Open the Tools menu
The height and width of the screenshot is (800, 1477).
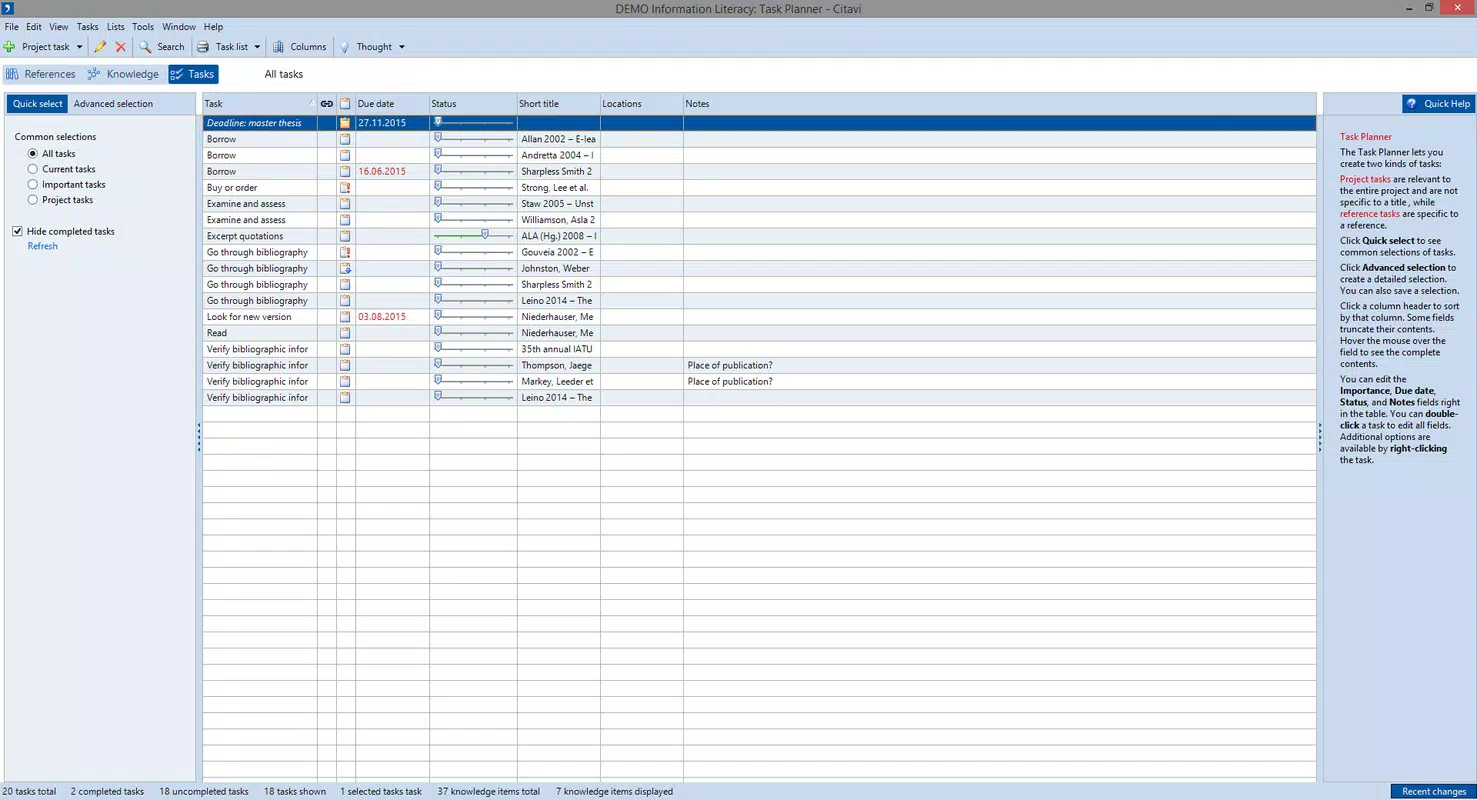pyautogui.click(x=143, y=27)
